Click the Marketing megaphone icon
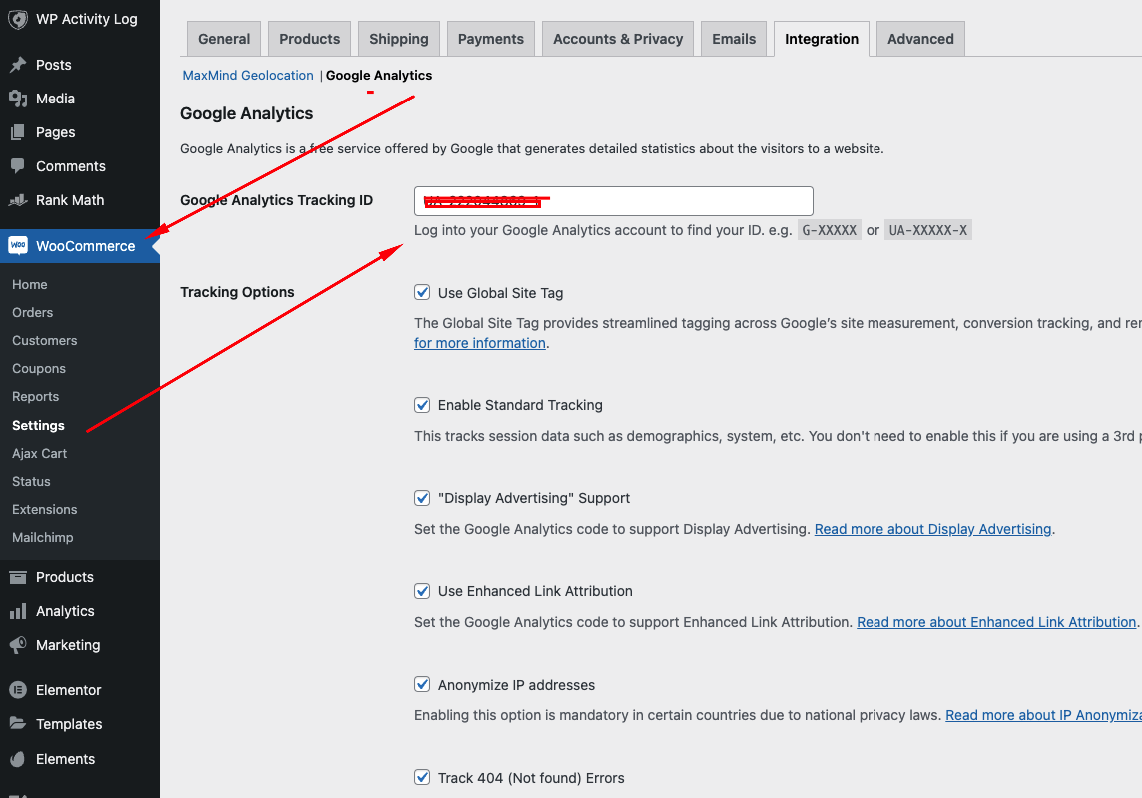Screen dimensions: 1142x798 18,644
